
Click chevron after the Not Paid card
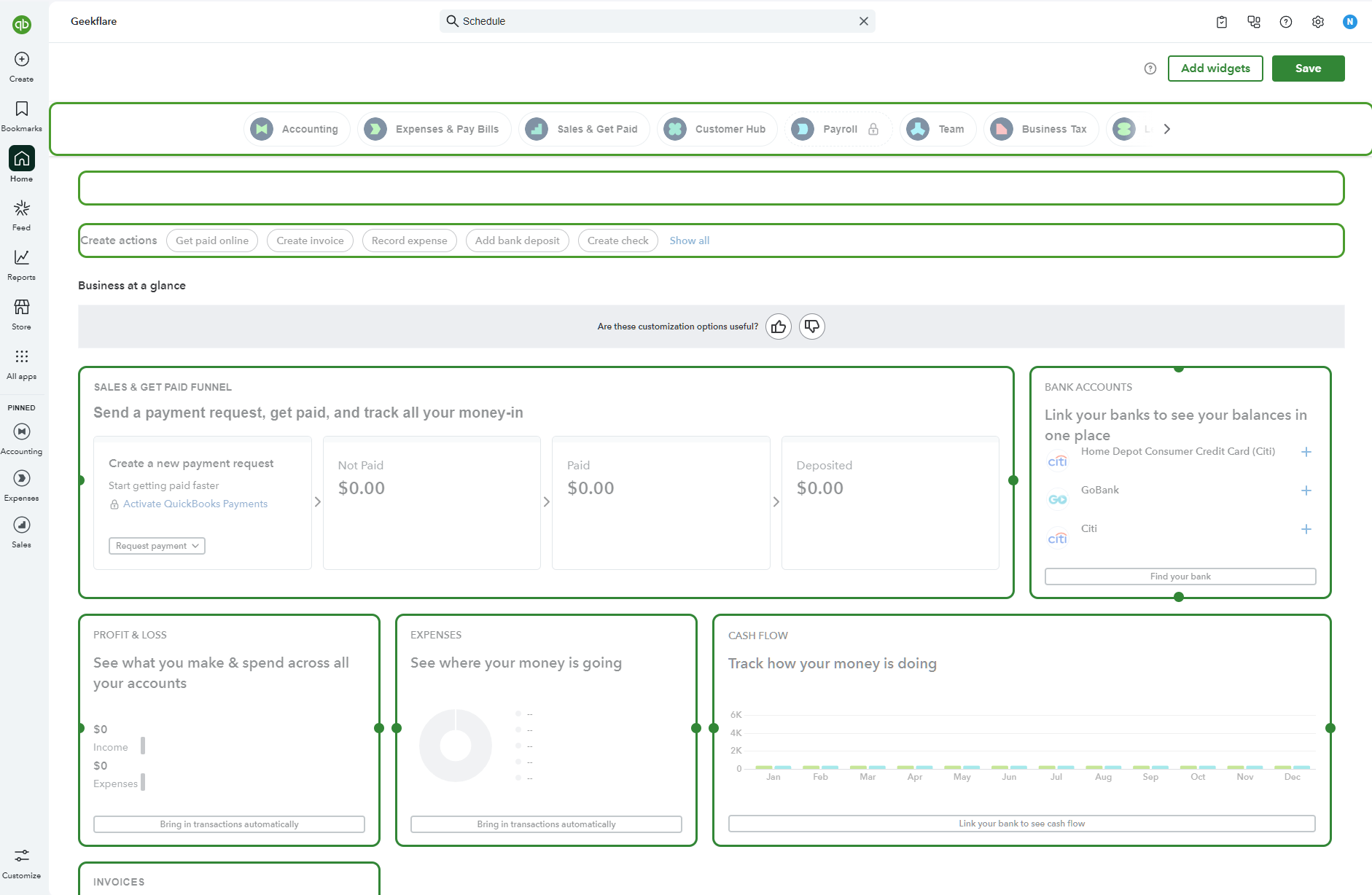tap(547, 502)
